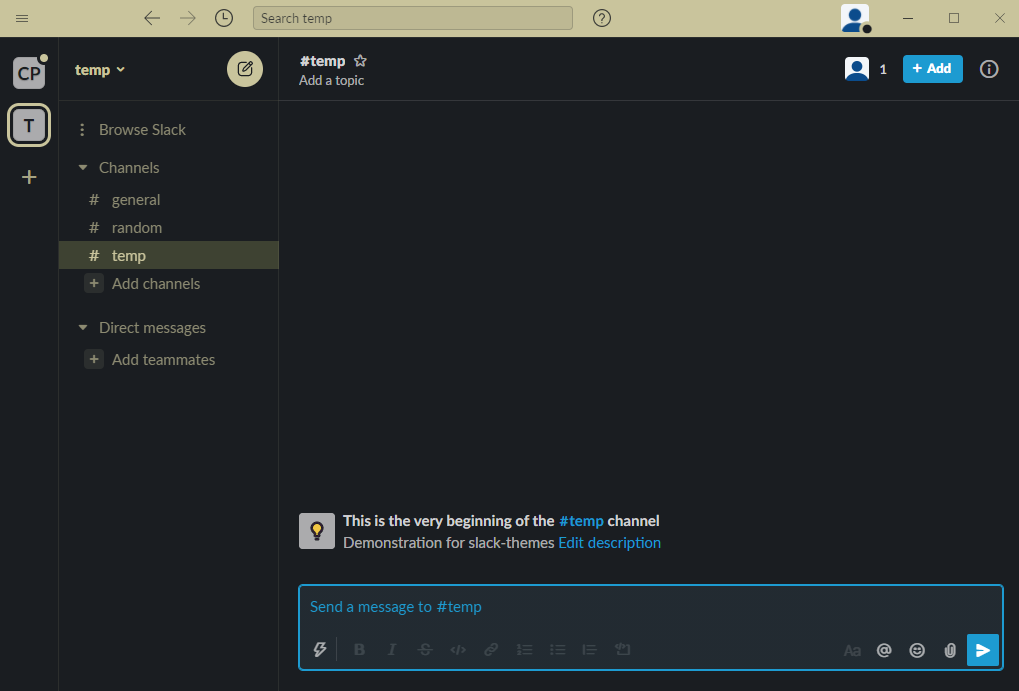Click Add a topic

331,81
